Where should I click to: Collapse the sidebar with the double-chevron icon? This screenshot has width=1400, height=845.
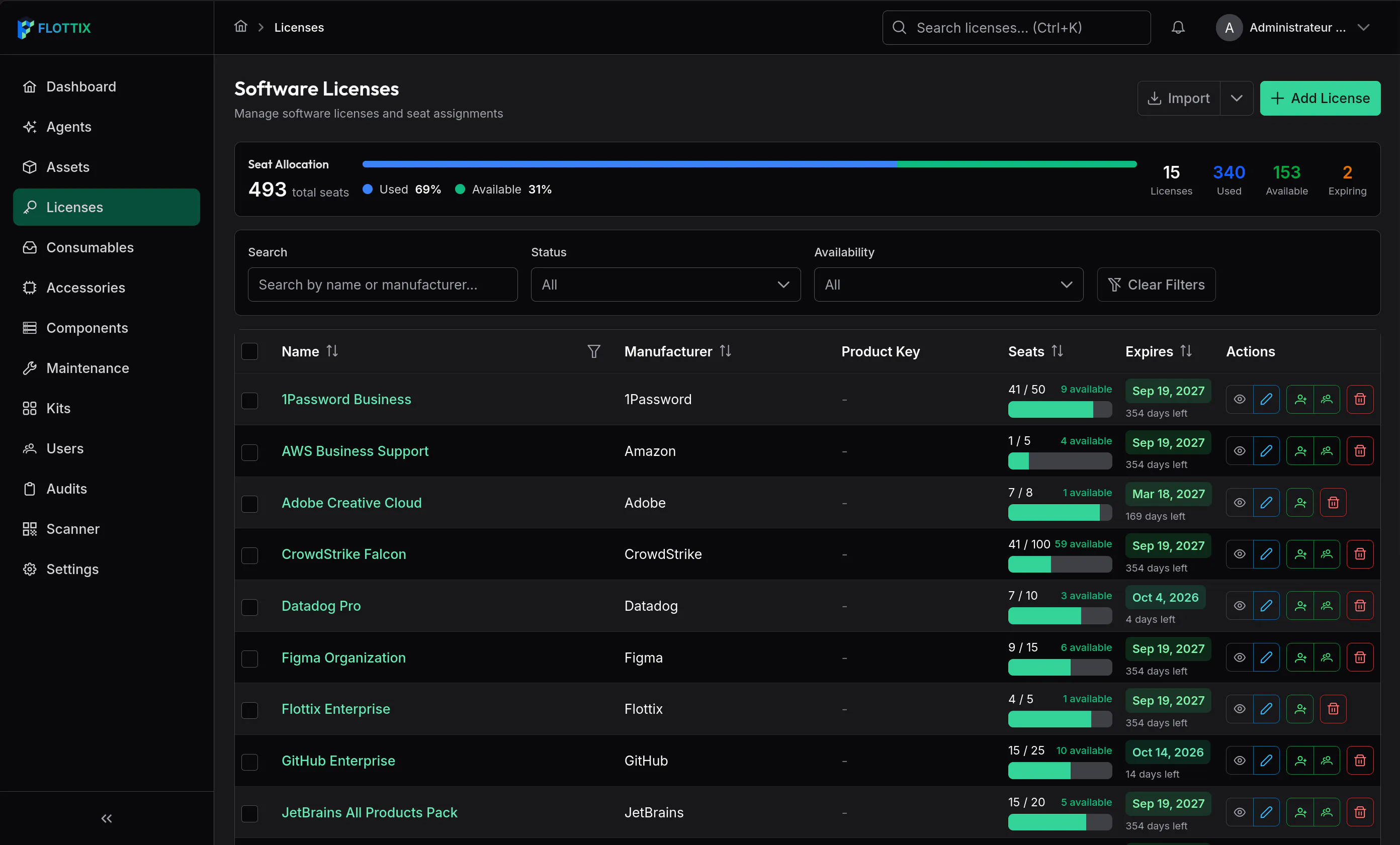[x=106, y=818]
